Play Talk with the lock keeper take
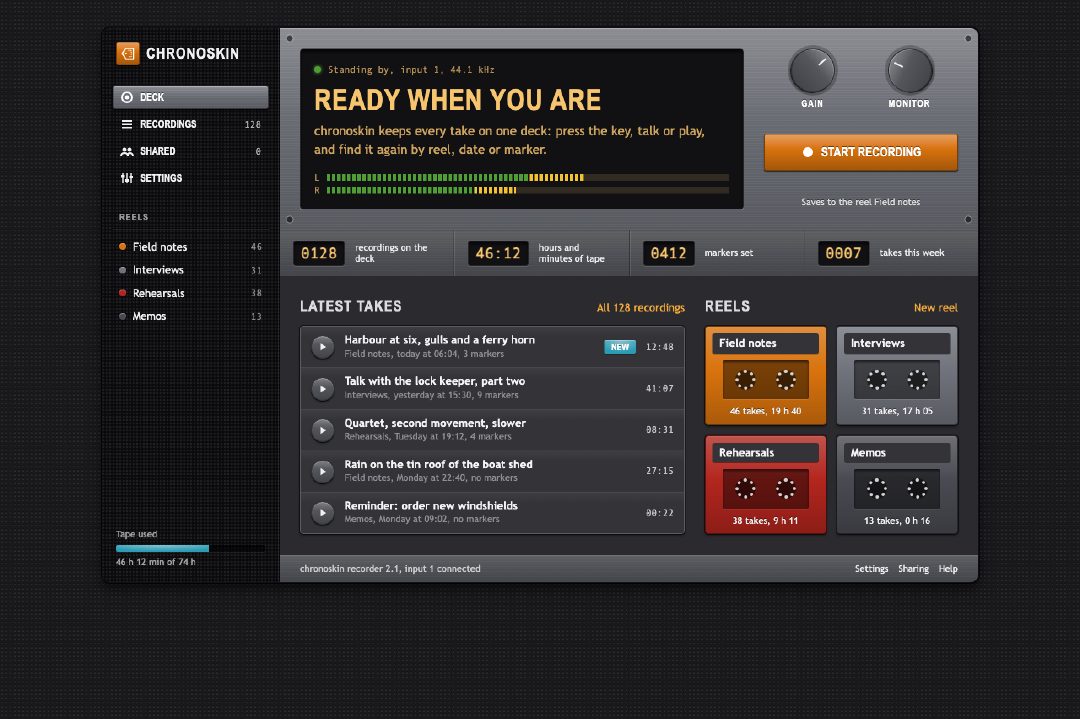This screenshot has width=1080, height=719. (322, 388)
